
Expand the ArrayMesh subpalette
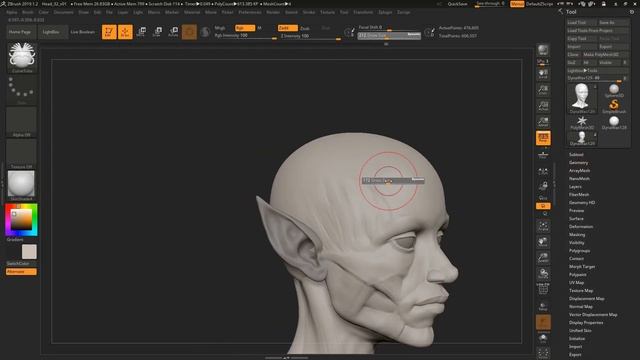click(579, 171)
